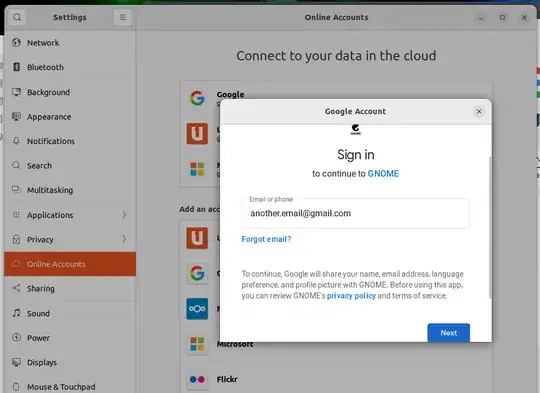Screen dimensions: 540x393
Task: Minimize the Settings window
Action: 481,17
